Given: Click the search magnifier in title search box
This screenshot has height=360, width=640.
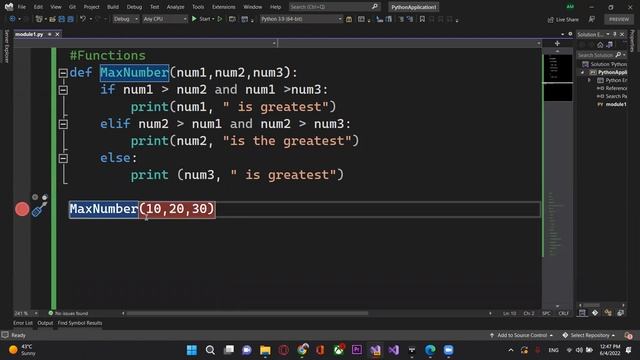Looking at the screenshot, I should 375,7.
